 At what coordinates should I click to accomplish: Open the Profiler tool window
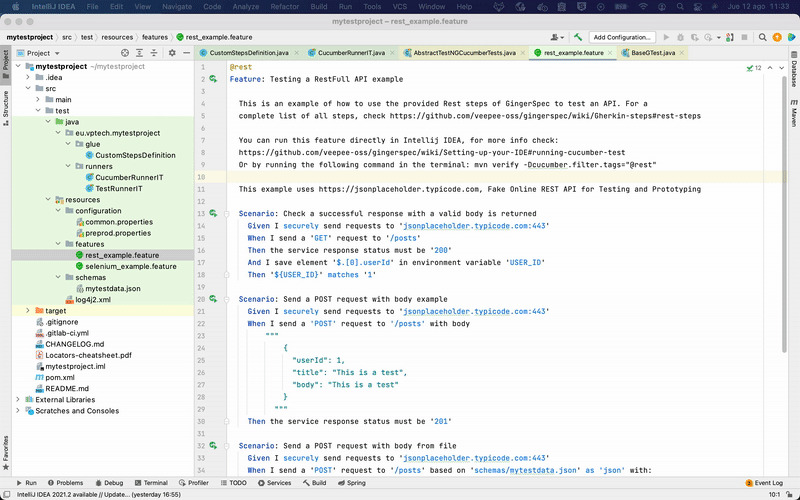[x=194, y=483]
